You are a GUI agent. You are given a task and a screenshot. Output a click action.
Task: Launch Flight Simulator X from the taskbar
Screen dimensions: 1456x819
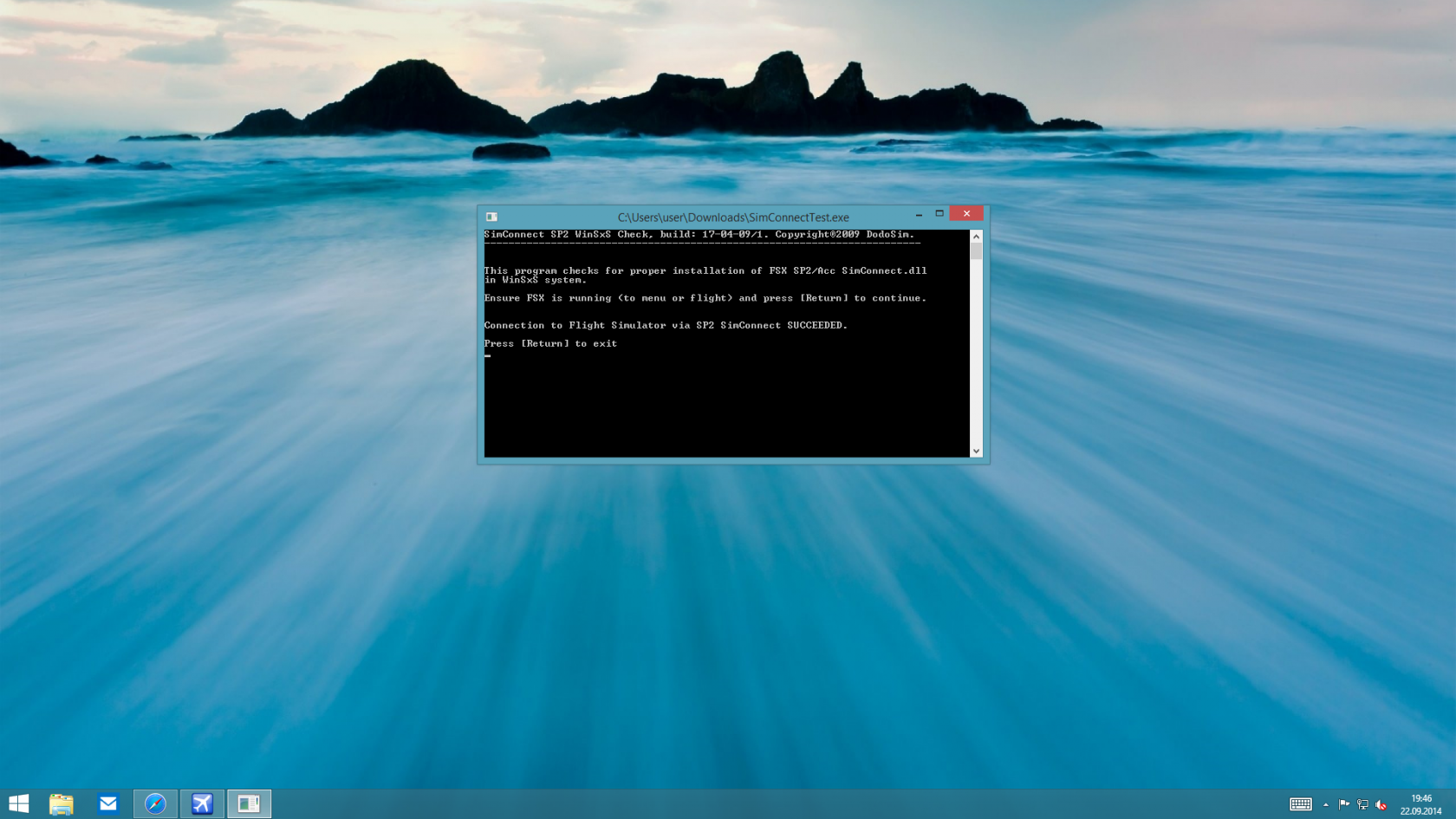point(201,803)
